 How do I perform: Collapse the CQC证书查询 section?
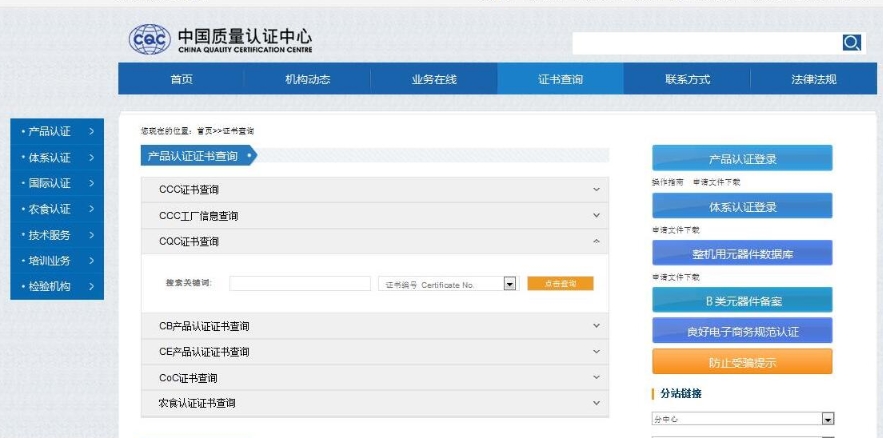click(597, 241)
